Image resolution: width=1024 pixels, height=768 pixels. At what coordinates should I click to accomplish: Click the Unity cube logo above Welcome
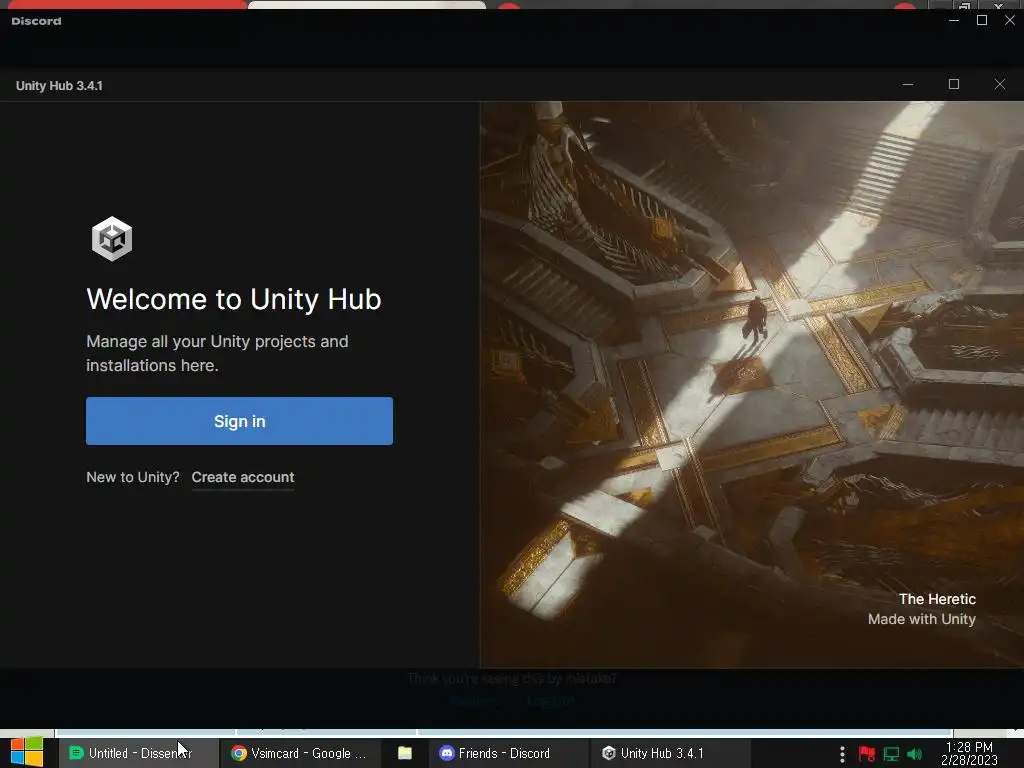pyautogui.click(x=112, y=239)
